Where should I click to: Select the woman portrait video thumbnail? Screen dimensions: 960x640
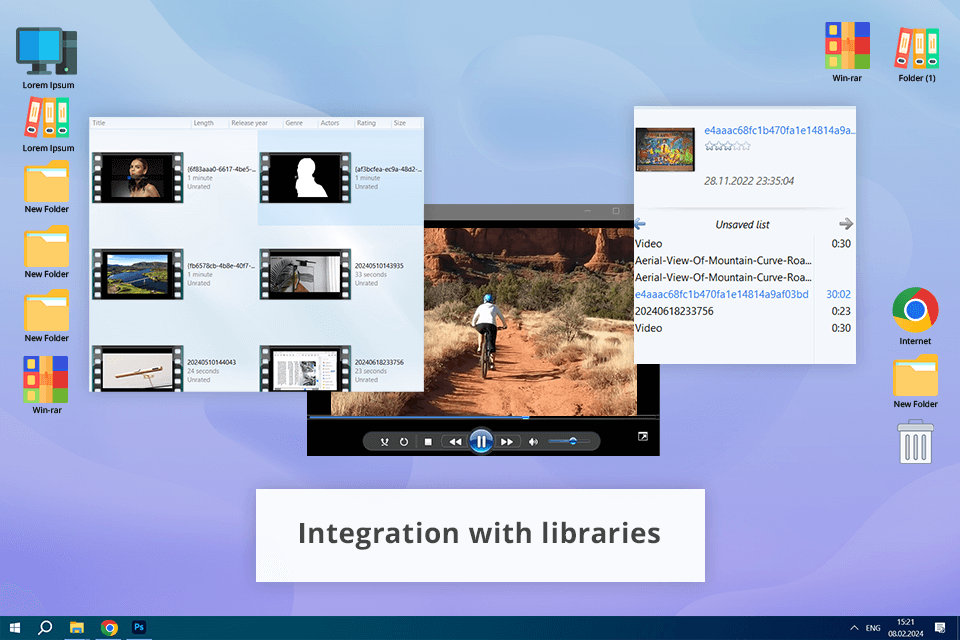pyautogui.click(x=138, y=178)
